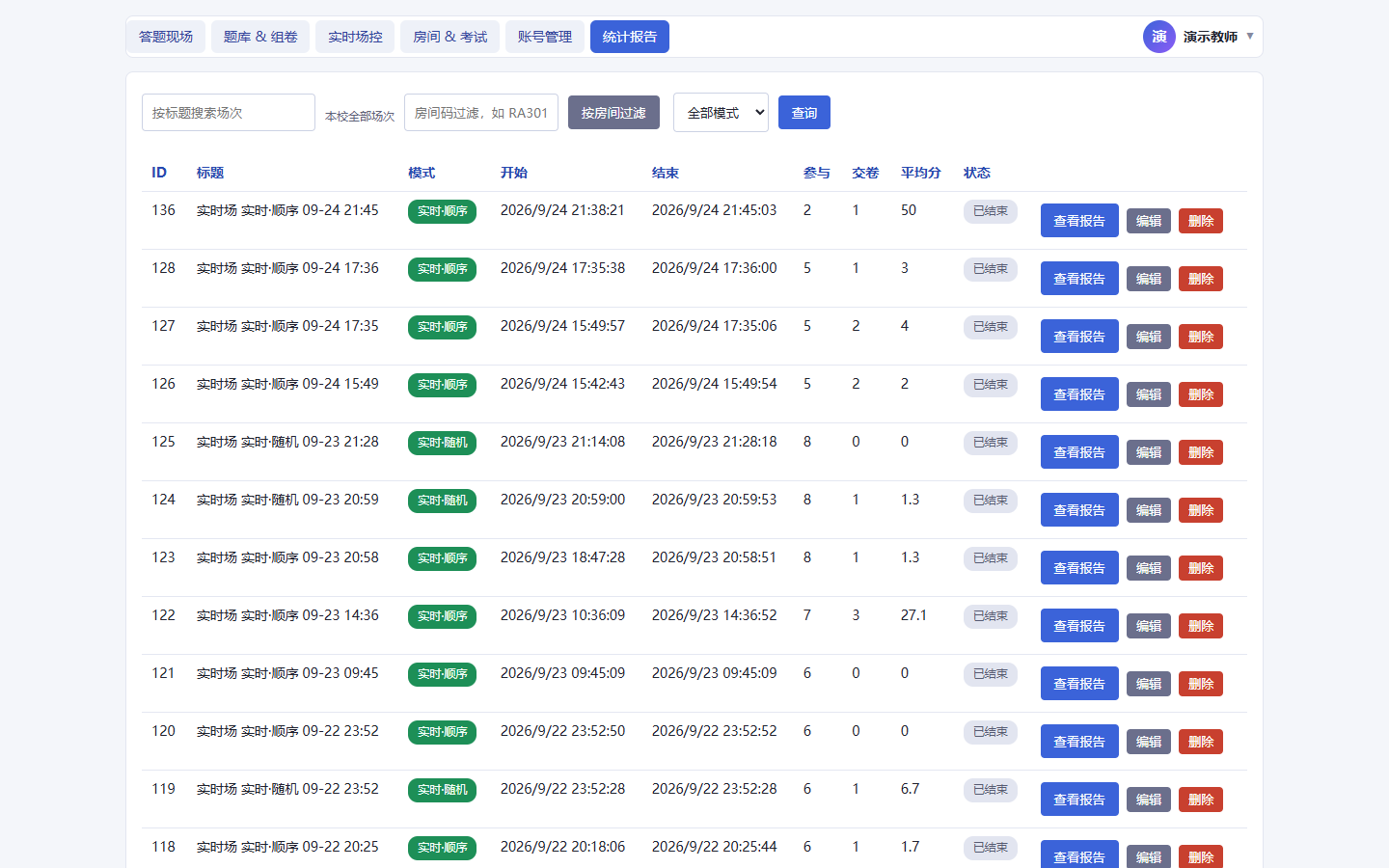Viewport: 1389px width, 868px height.
Task: Delete session ID 128
Action: [1201, 279]
